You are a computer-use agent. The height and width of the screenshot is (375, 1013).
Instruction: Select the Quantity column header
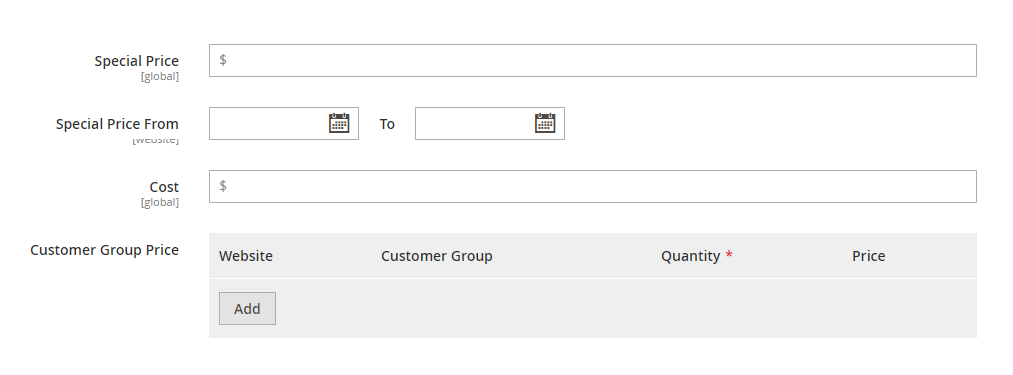[690, 256]
